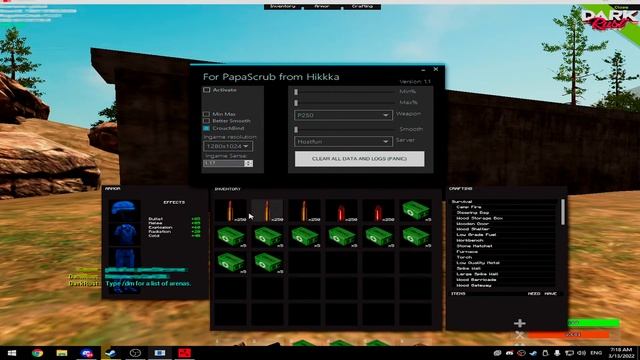Image resolution: width=640 pixels, height=360 pixels.
Task: Select Wood Storage Box in Crafting list
Action: 479,218
